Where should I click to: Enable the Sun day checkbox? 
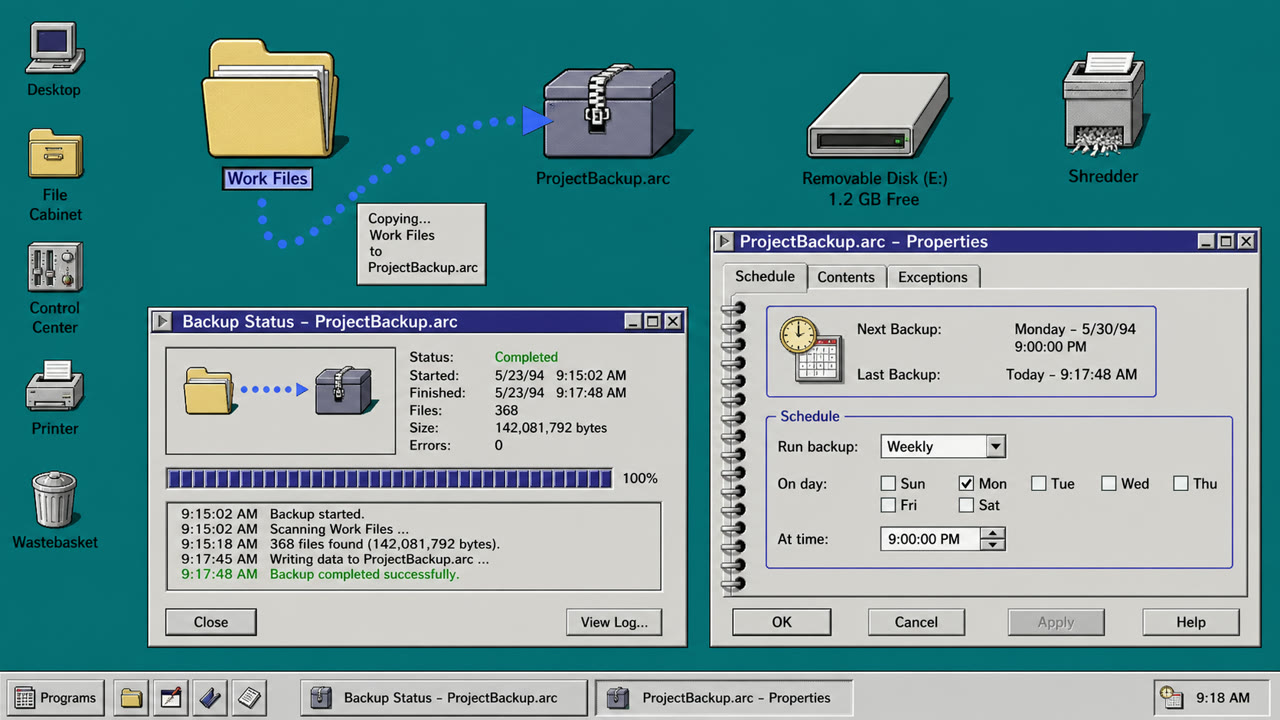888,483
